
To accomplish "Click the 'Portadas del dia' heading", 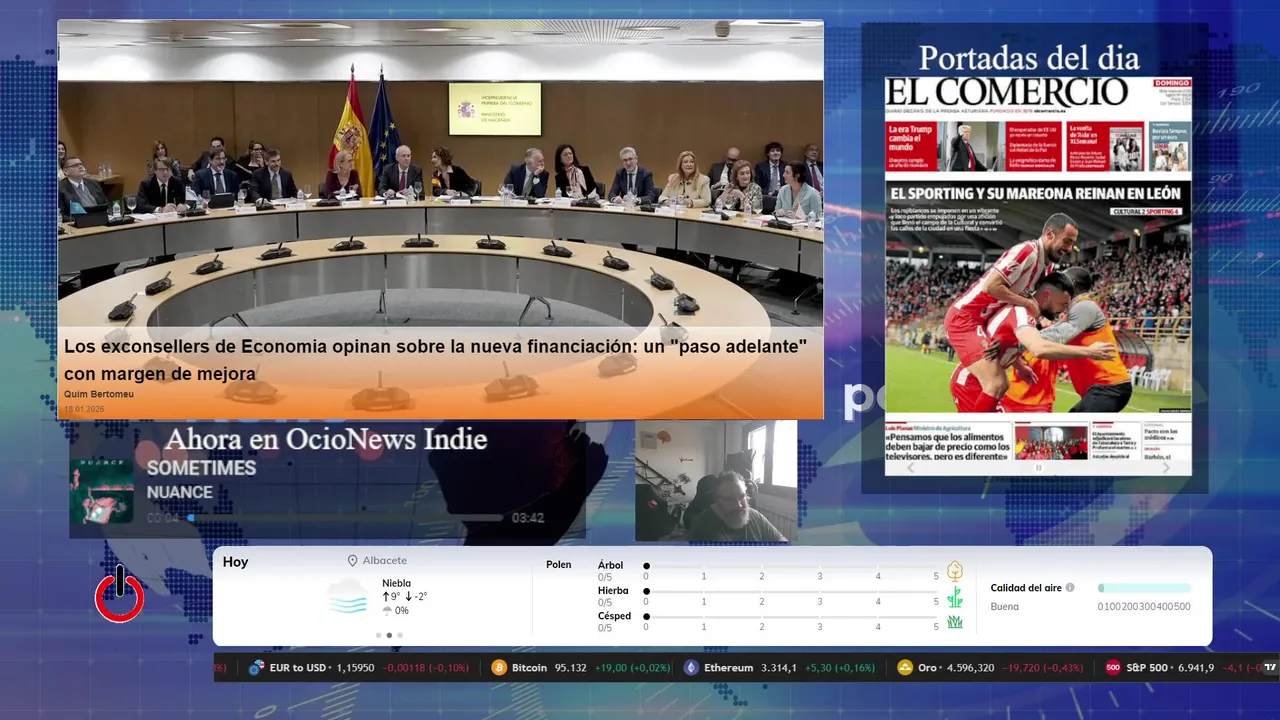I will click(1029, 56).
